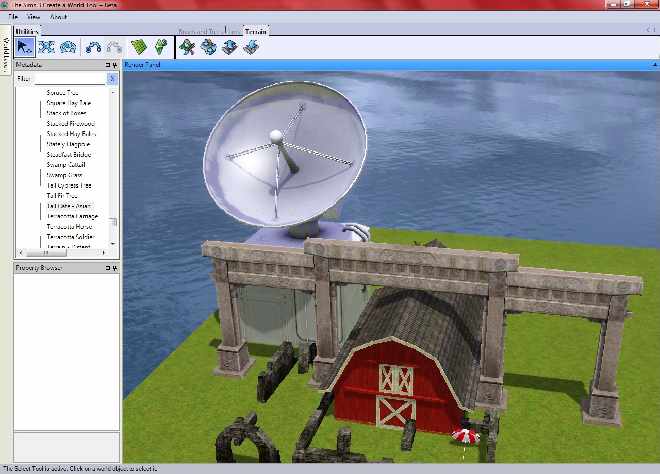Select the green Tree placement tool
Screen dimensions: 660x474
[x=161, y=47]
